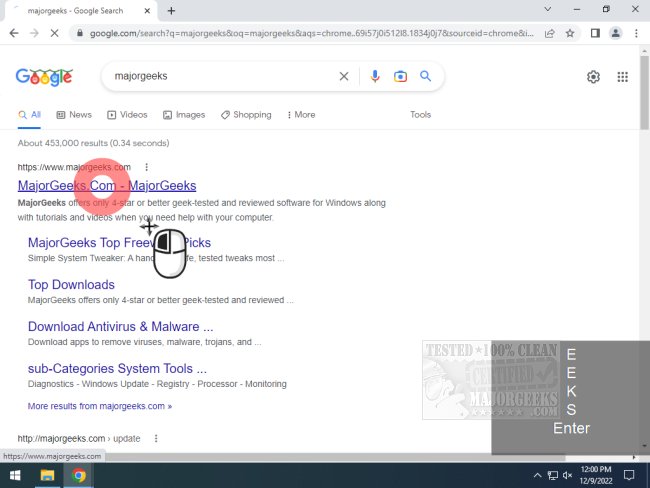Go back to the previous page

click(14, 33)
